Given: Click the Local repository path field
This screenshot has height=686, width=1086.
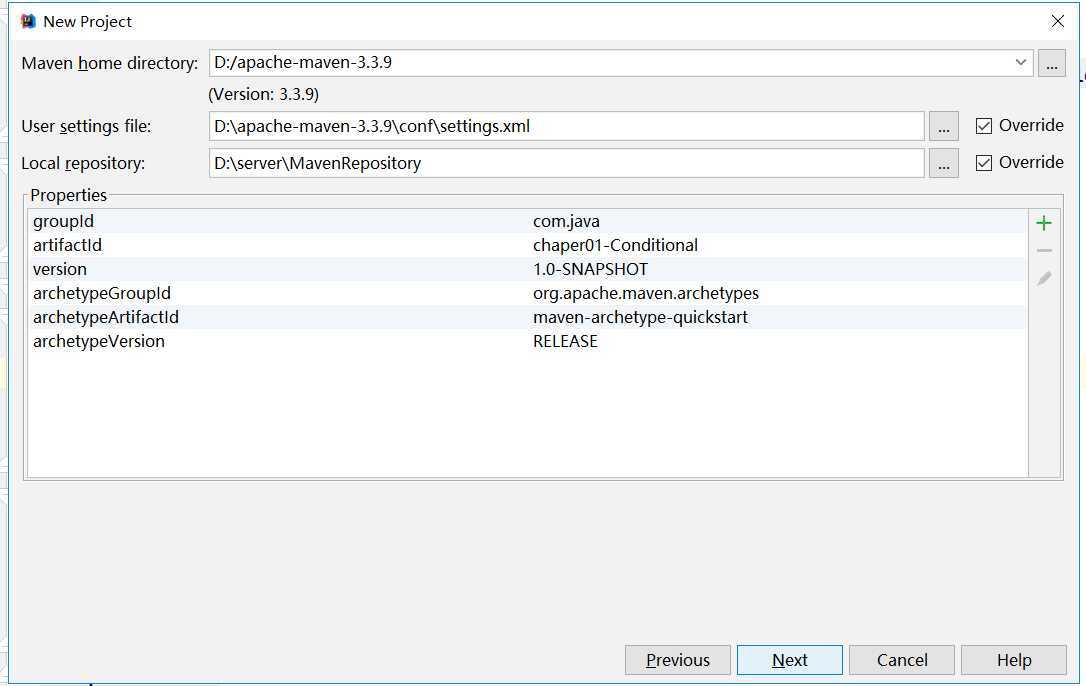Looking at the screenshot, I should [567, 164].
